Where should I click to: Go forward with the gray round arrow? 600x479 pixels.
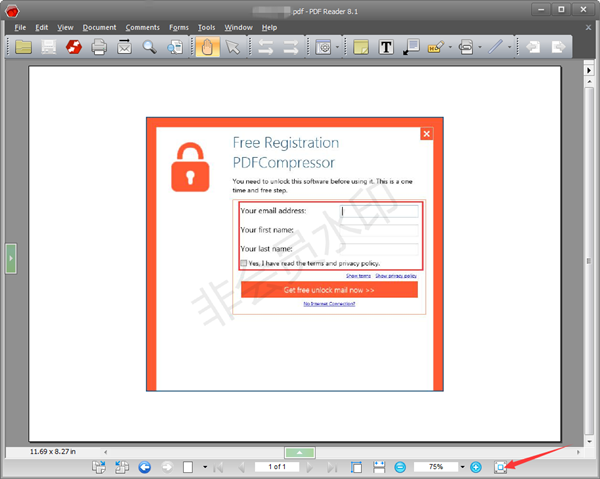[x=167, y=467]
